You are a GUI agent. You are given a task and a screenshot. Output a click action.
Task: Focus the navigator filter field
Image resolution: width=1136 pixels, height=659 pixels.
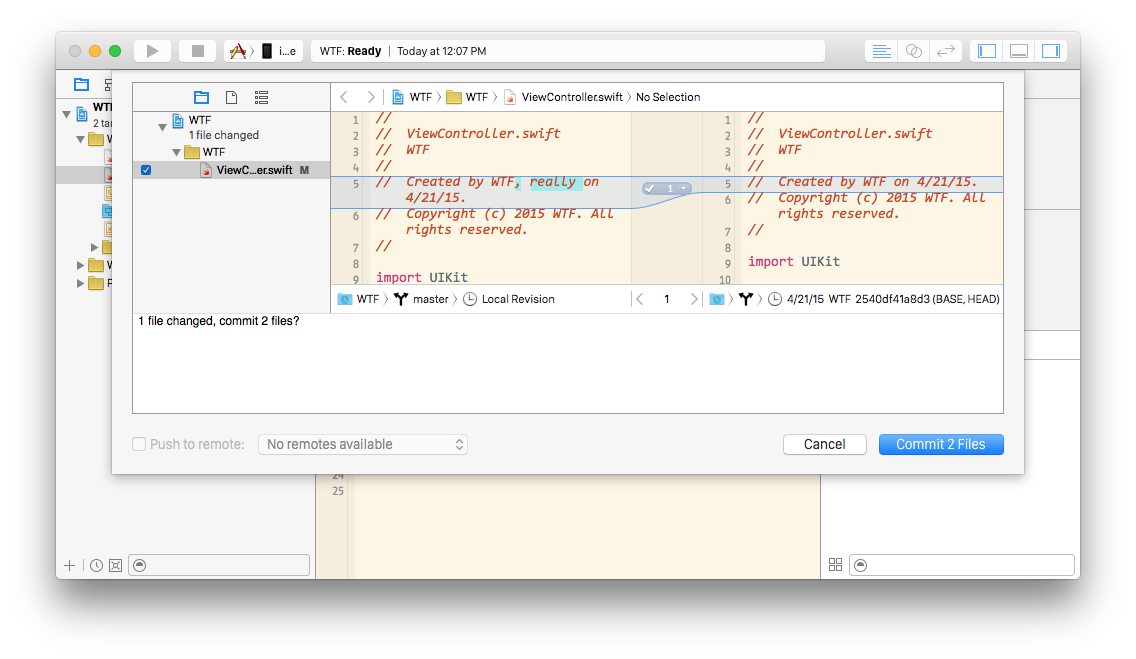click(x=220, y=566)
